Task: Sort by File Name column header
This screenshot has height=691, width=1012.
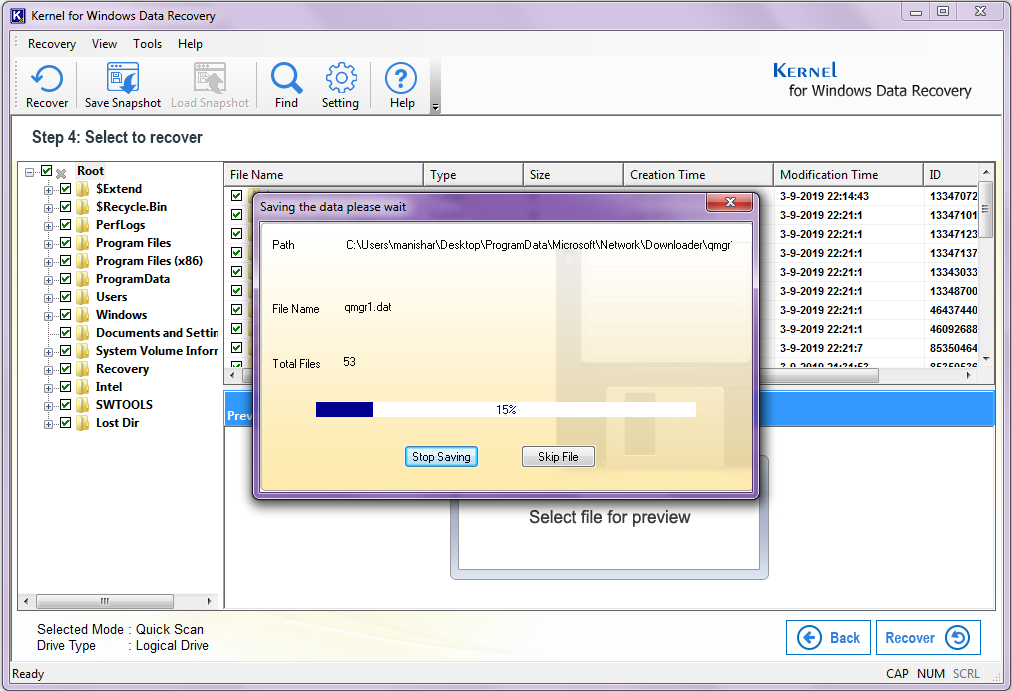Action: click(x=323, y=175)
